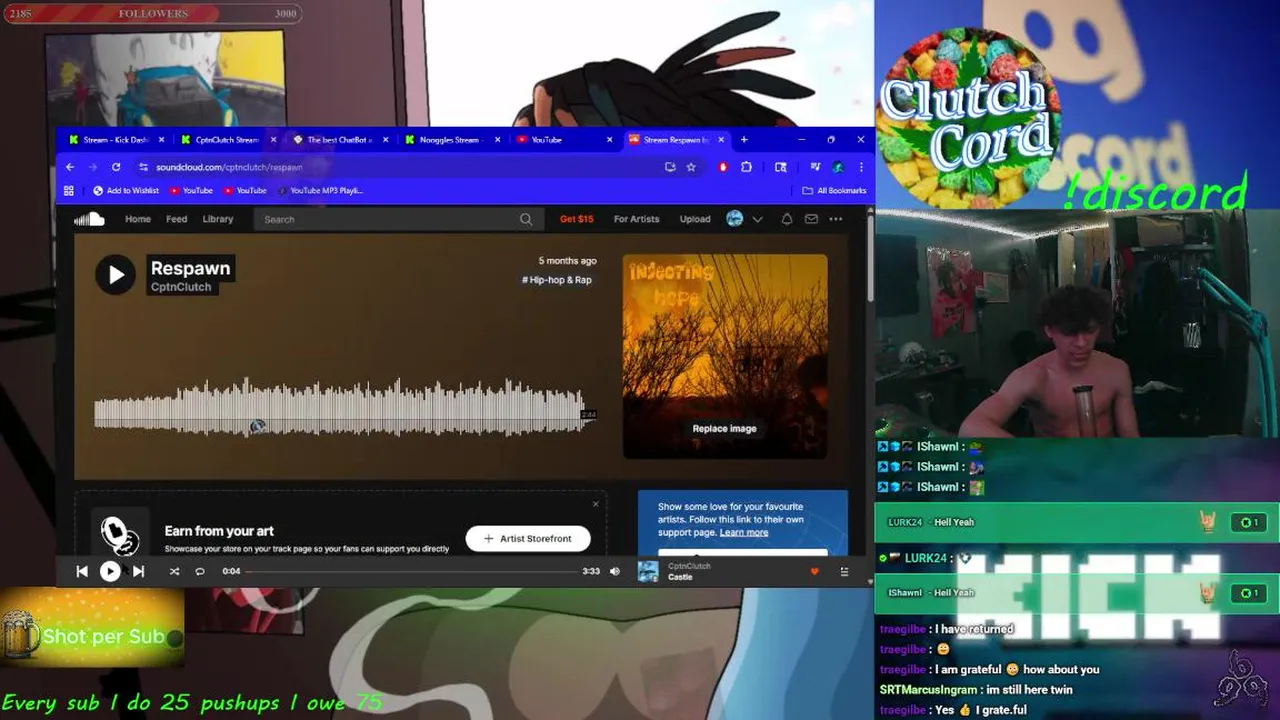
Task: Click the red recording extension icon
Action: pyautogui.click(x=723, y=167)
